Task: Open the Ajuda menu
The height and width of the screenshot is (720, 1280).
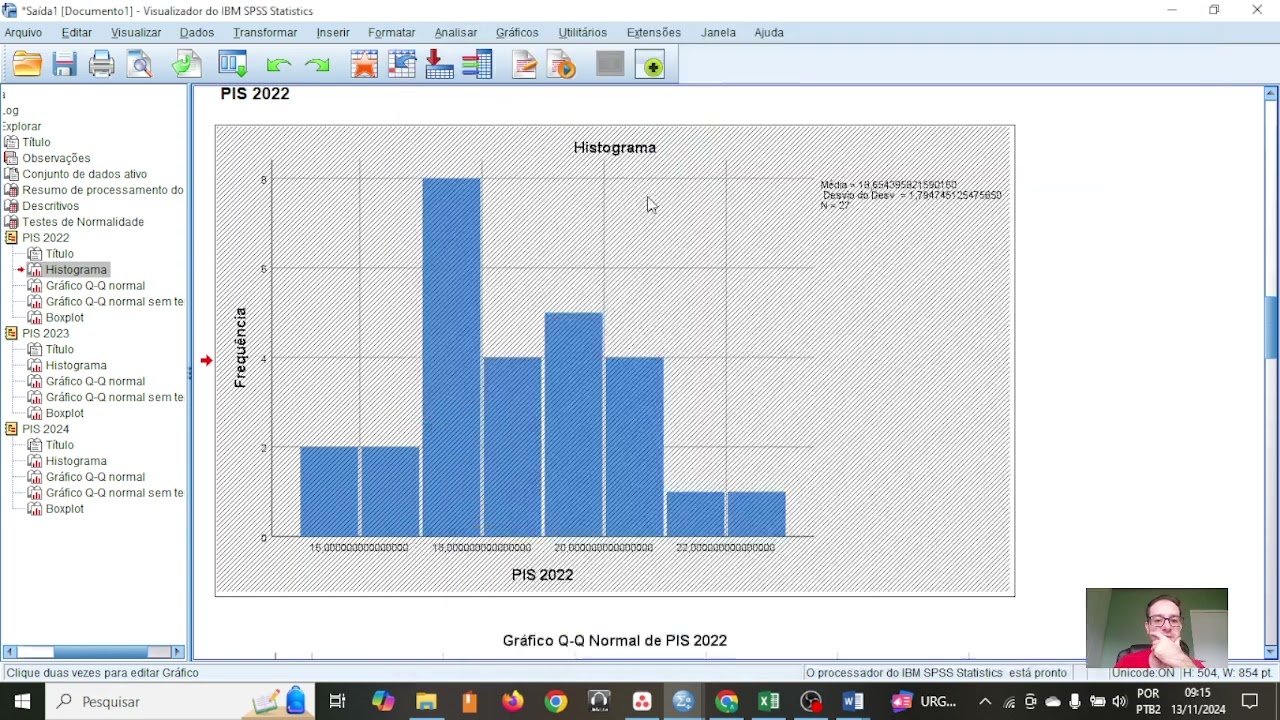Action: click(x=768, y=33)
